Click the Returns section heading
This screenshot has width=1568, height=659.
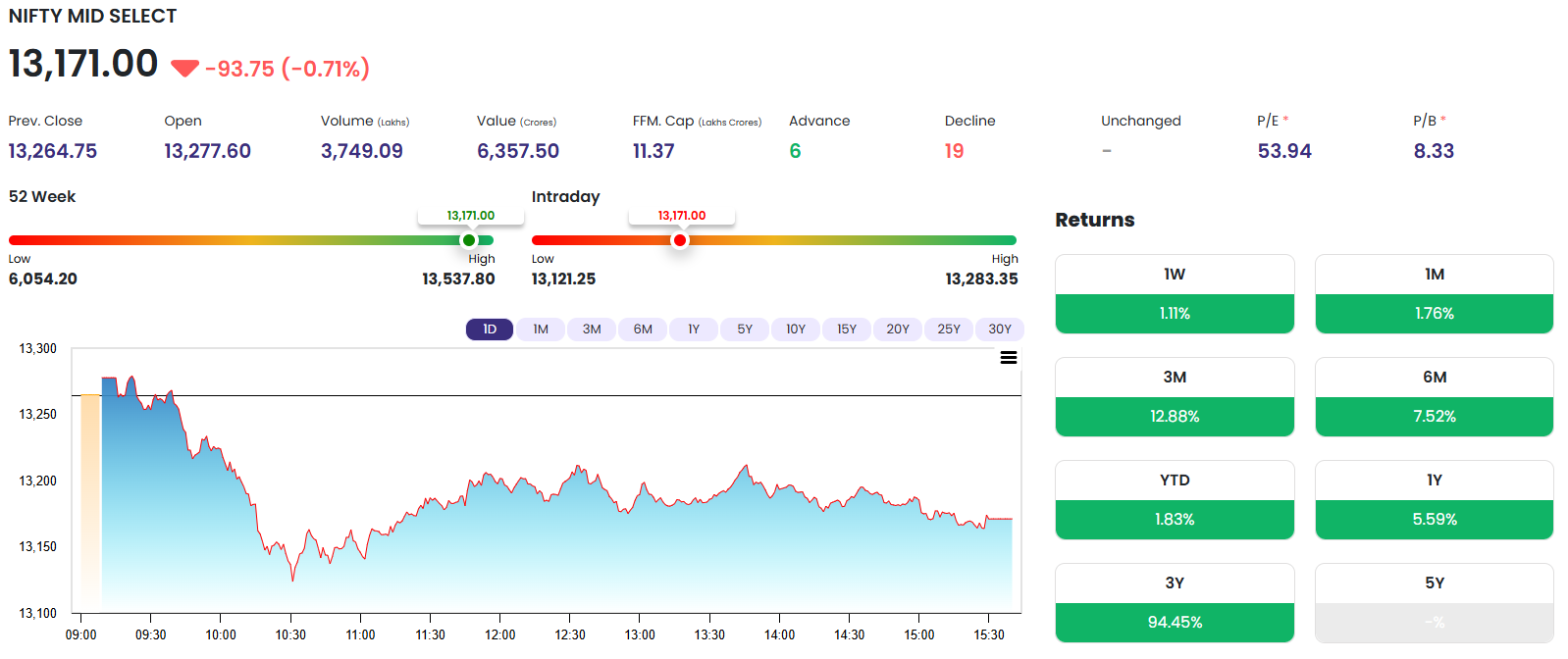pos(1095,220)
